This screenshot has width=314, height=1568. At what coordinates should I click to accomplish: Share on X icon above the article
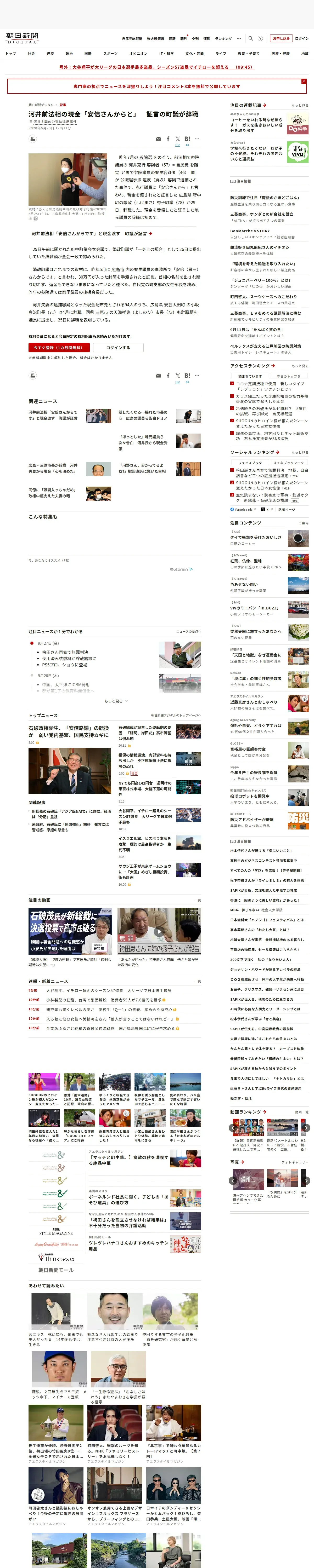177,139
